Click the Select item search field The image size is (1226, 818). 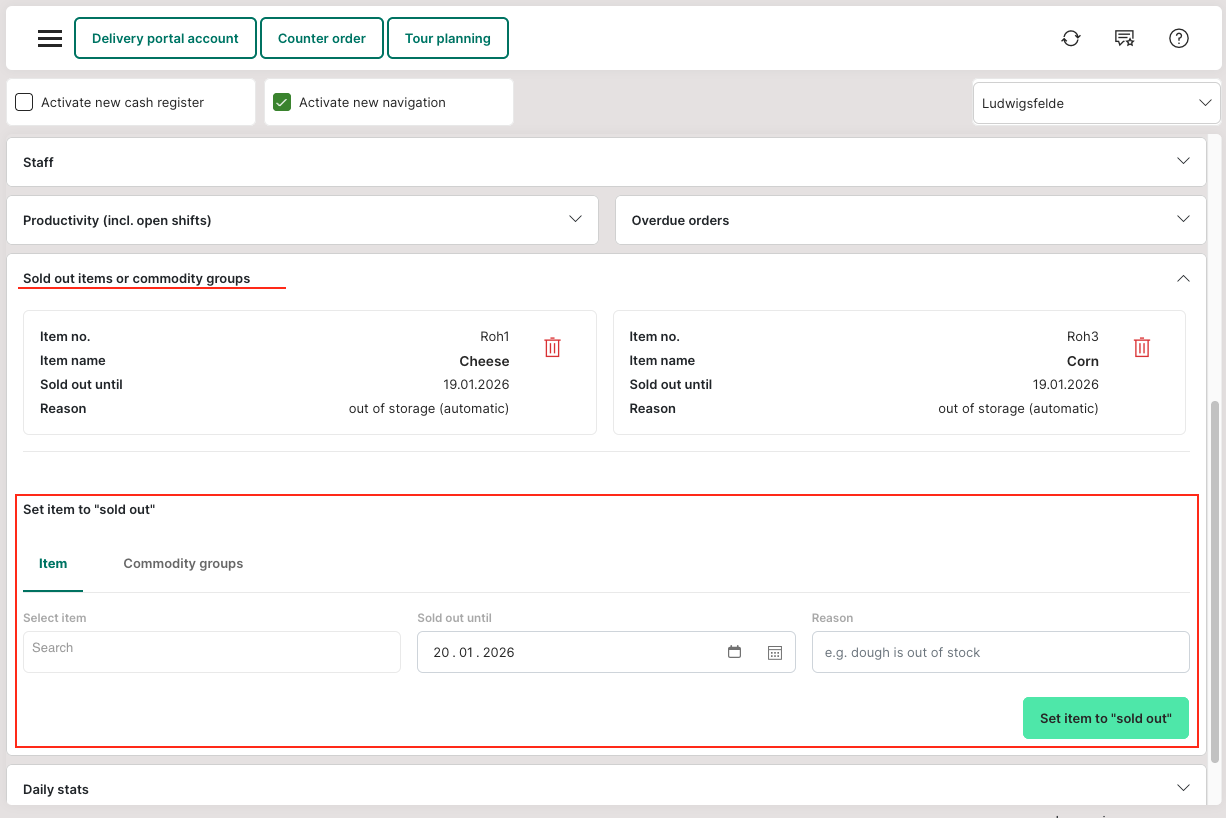pos(211,652)
